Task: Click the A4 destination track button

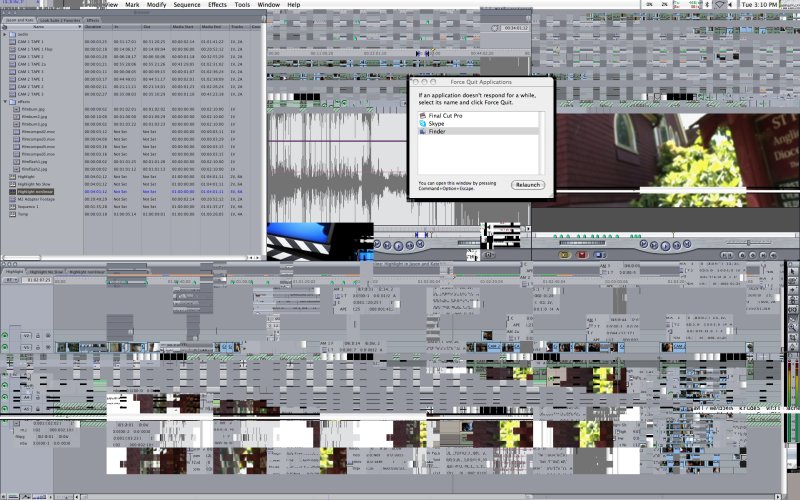Action: click(x=27, y=397)
